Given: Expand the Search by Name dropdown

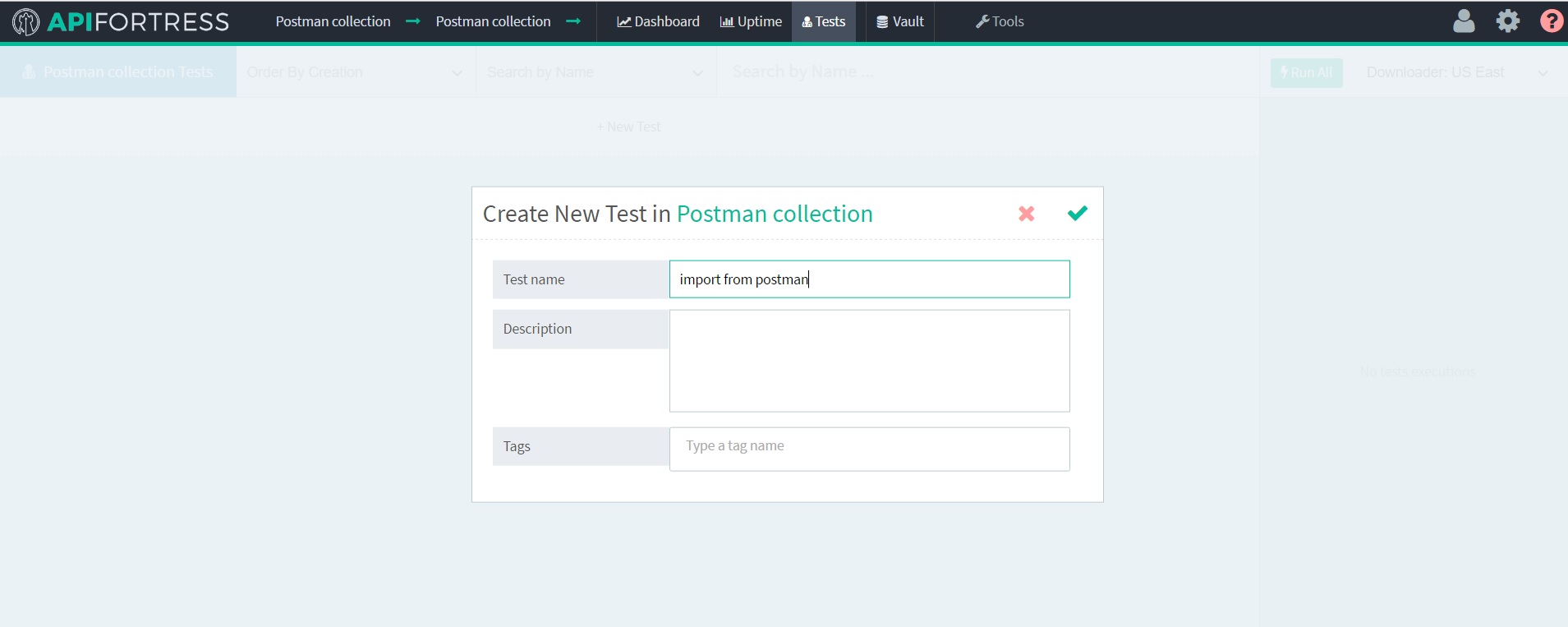Looking at the screenshot, I should tap(595, 72).
